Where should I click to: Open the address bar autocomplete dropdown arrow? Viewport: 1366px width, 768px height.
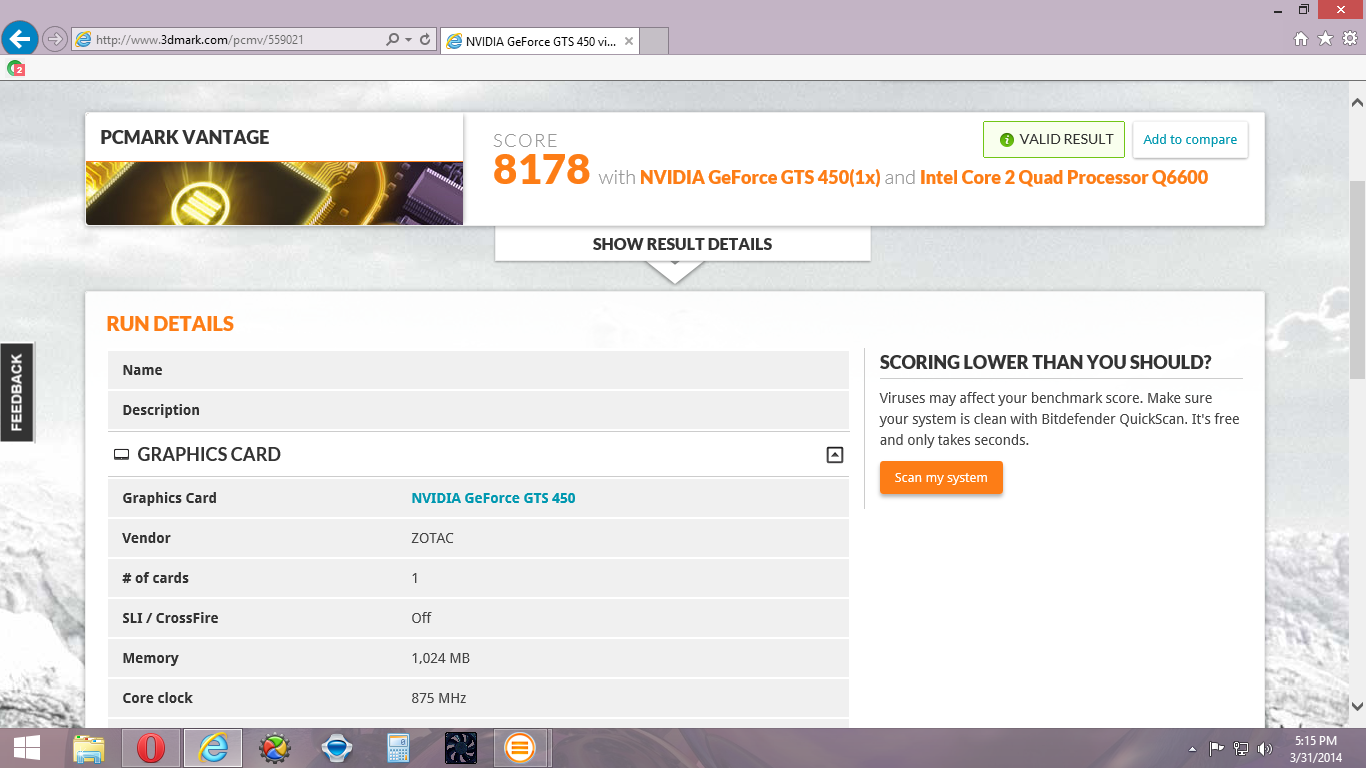pyautogui.click(x=408, y=40)
